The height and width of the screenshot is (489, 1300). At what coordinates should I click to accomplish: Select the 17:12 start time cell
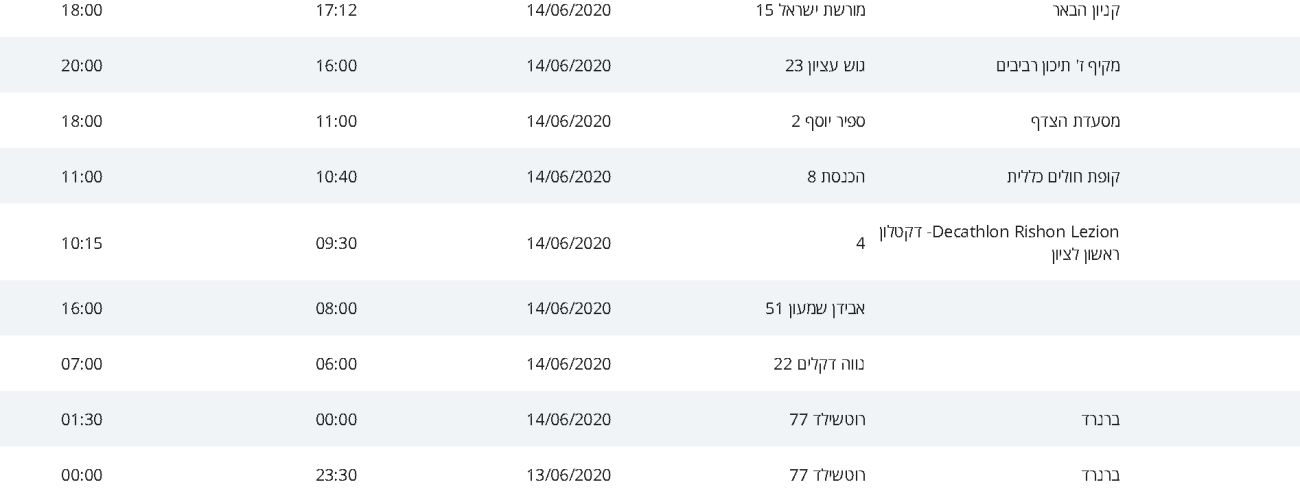click(336, 11)
